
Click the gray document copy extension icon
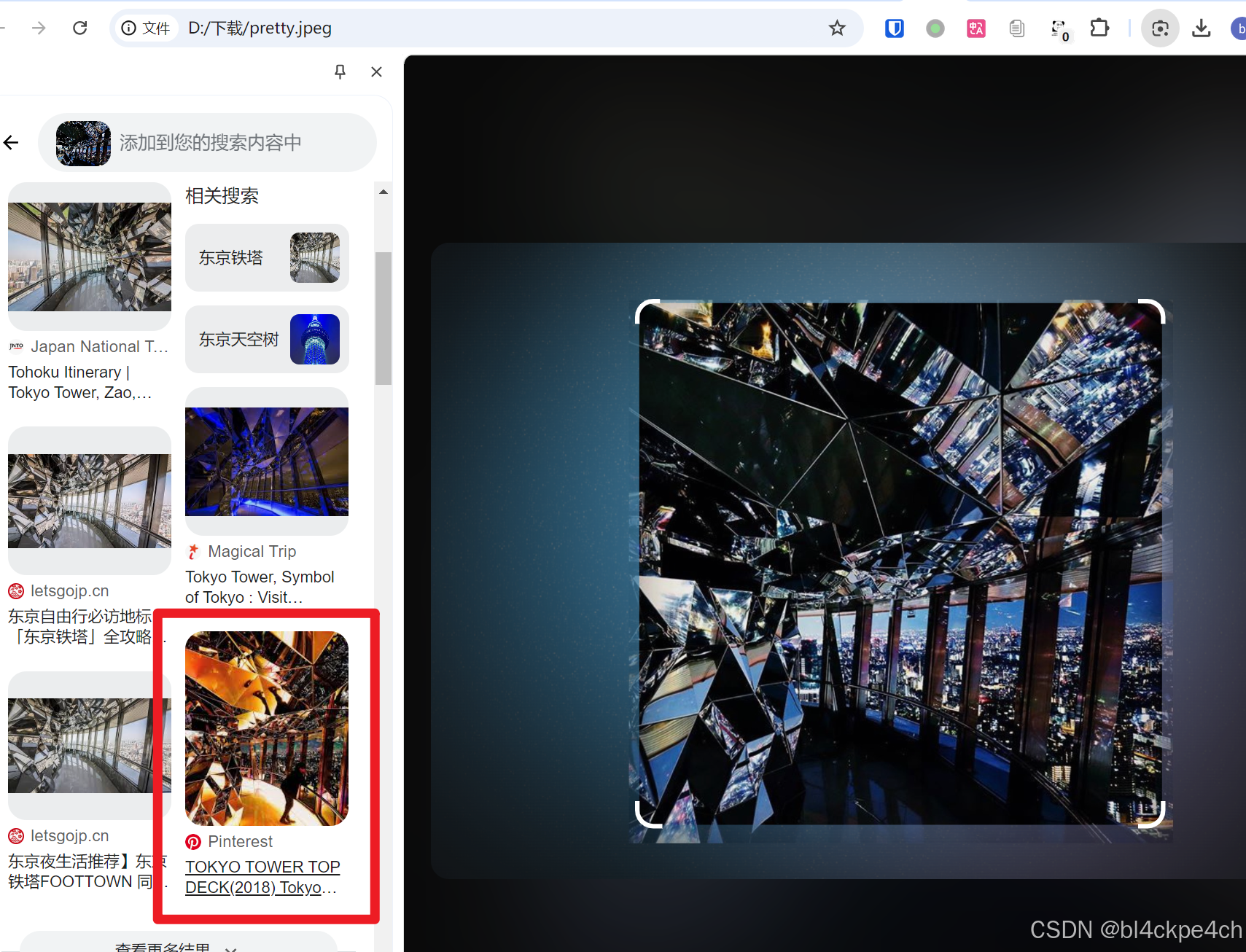pos(1017,28)
